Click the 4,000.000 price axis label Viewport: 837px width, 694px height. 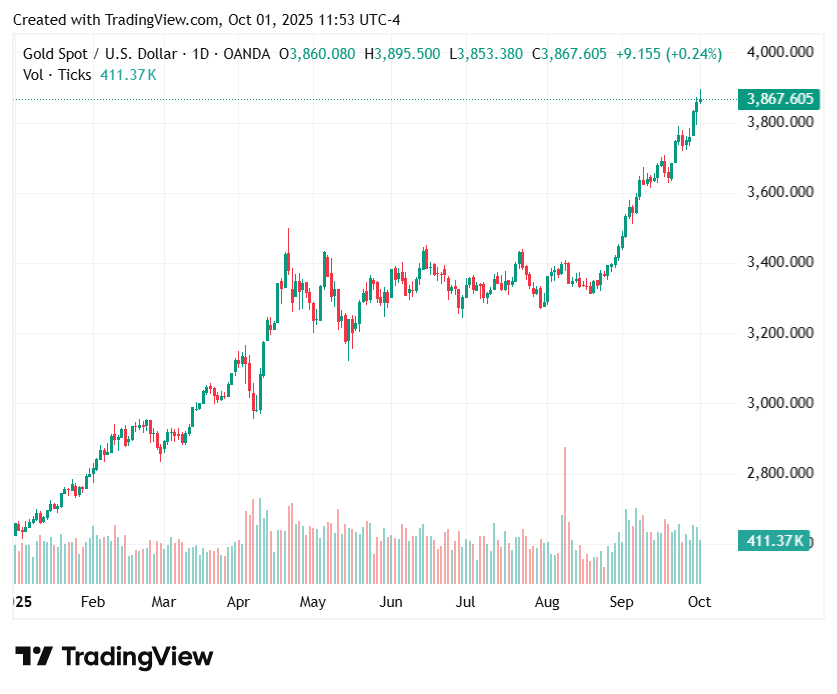click(x=778, y=51)
